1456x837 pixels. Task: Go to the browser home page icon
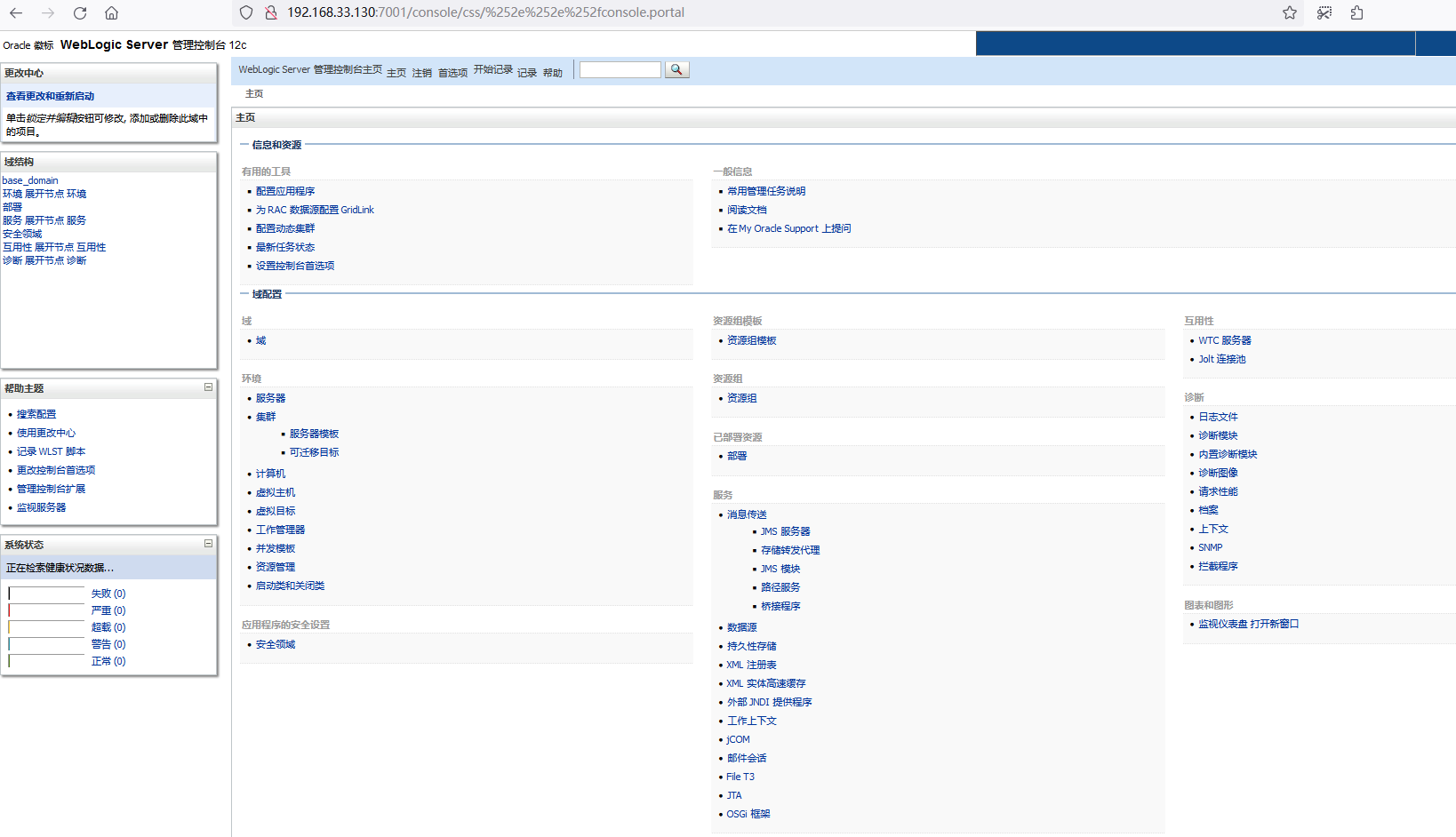point(111,12)
